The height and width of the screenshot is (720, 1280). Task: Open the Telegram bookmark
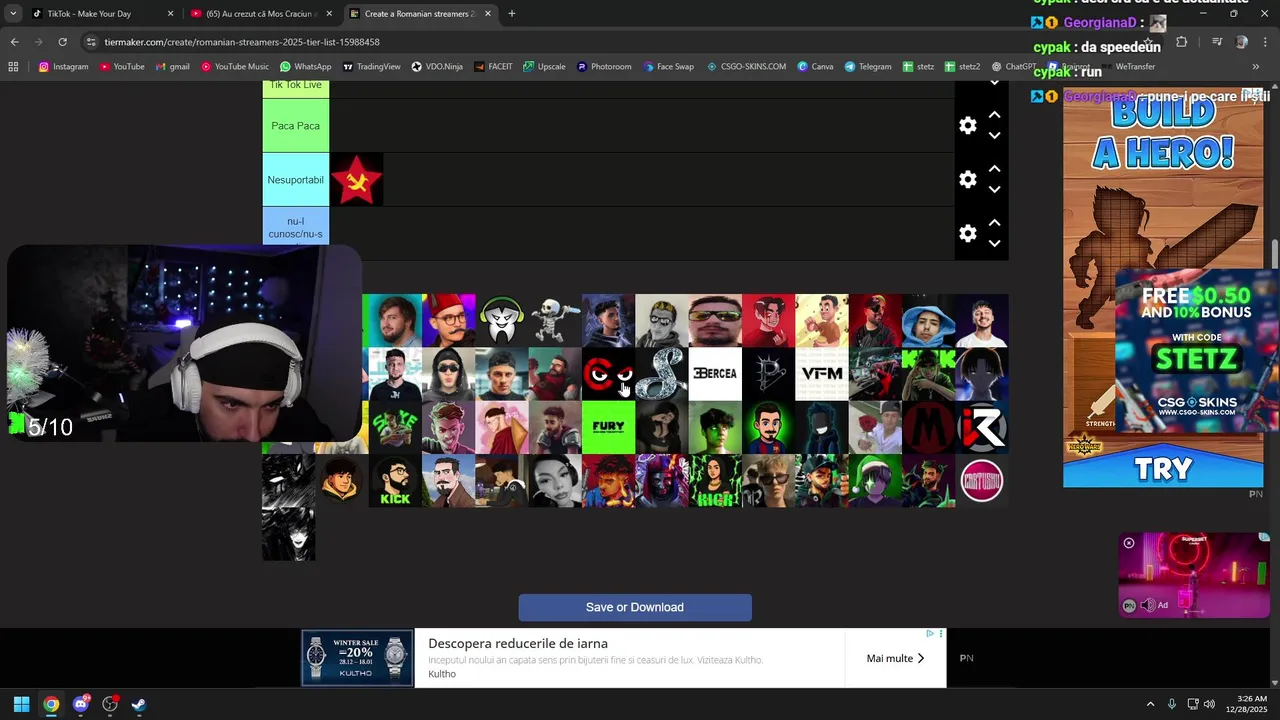(x=867, y=67)
